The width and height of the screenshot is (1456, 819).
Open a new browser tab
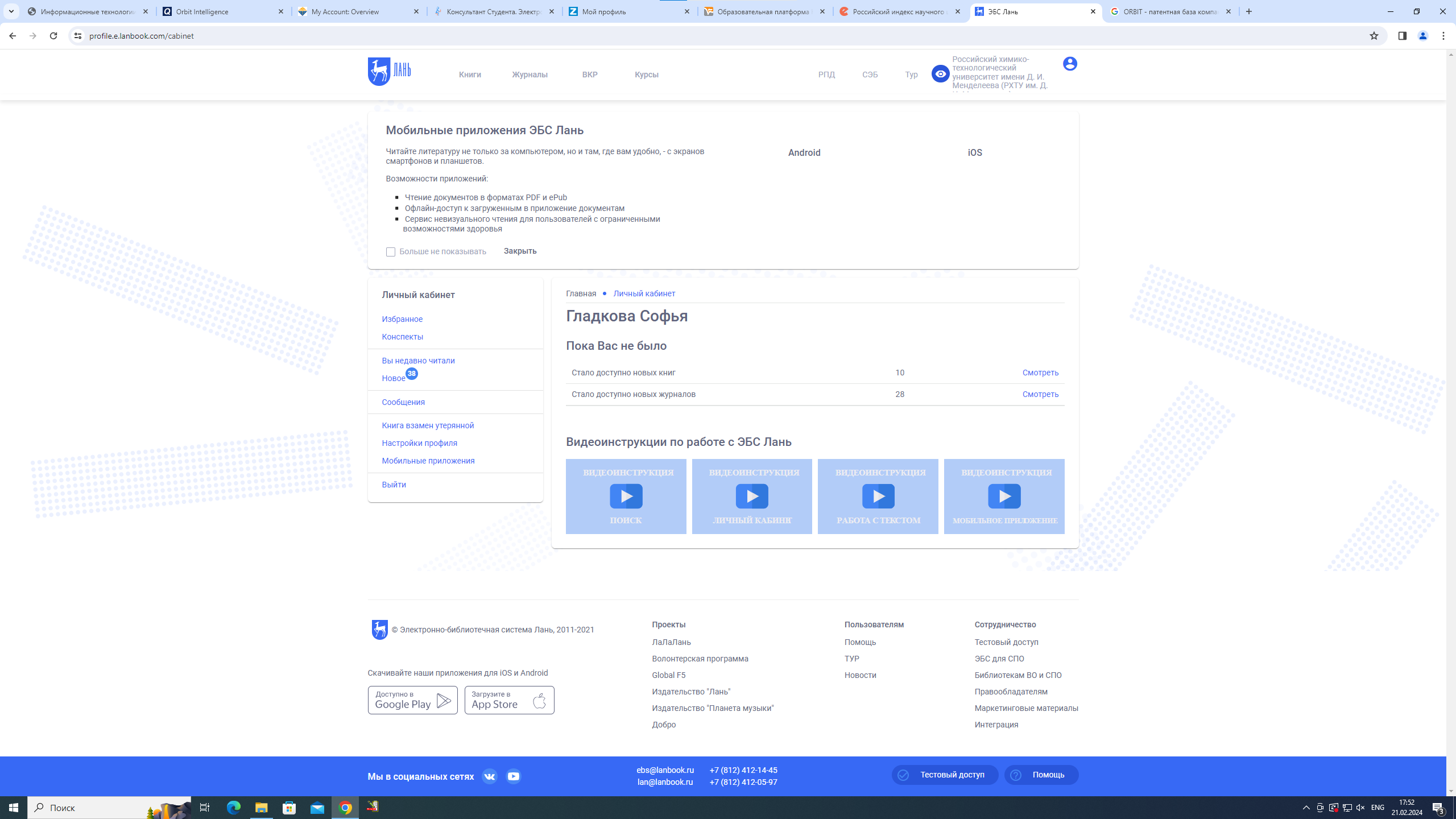pos(1249,11)
